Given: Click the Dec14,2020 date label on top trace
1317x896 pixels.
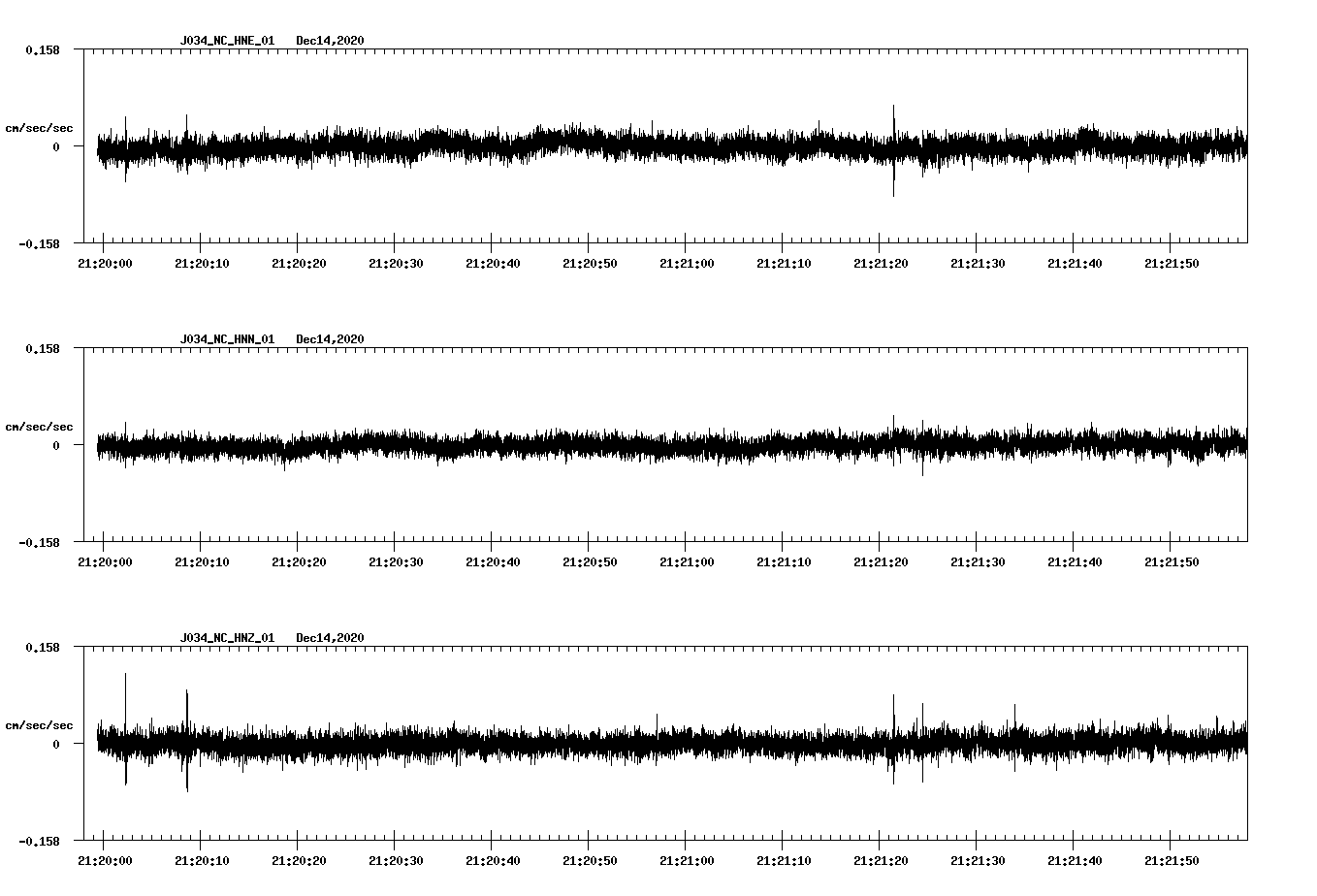Looking at the screenshot, I should coord(331,41).
